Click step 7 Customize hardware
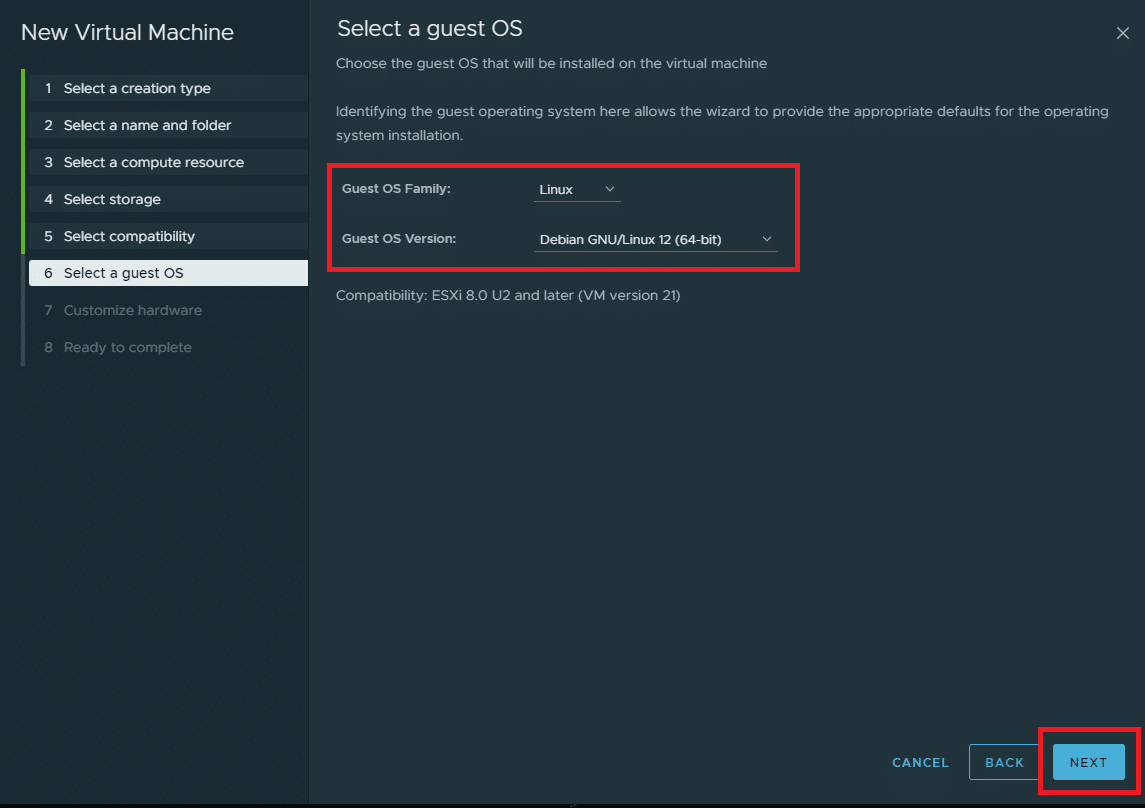Image resolution: width=1145 pixels, height=808 pixels. [x=168, y=310]
